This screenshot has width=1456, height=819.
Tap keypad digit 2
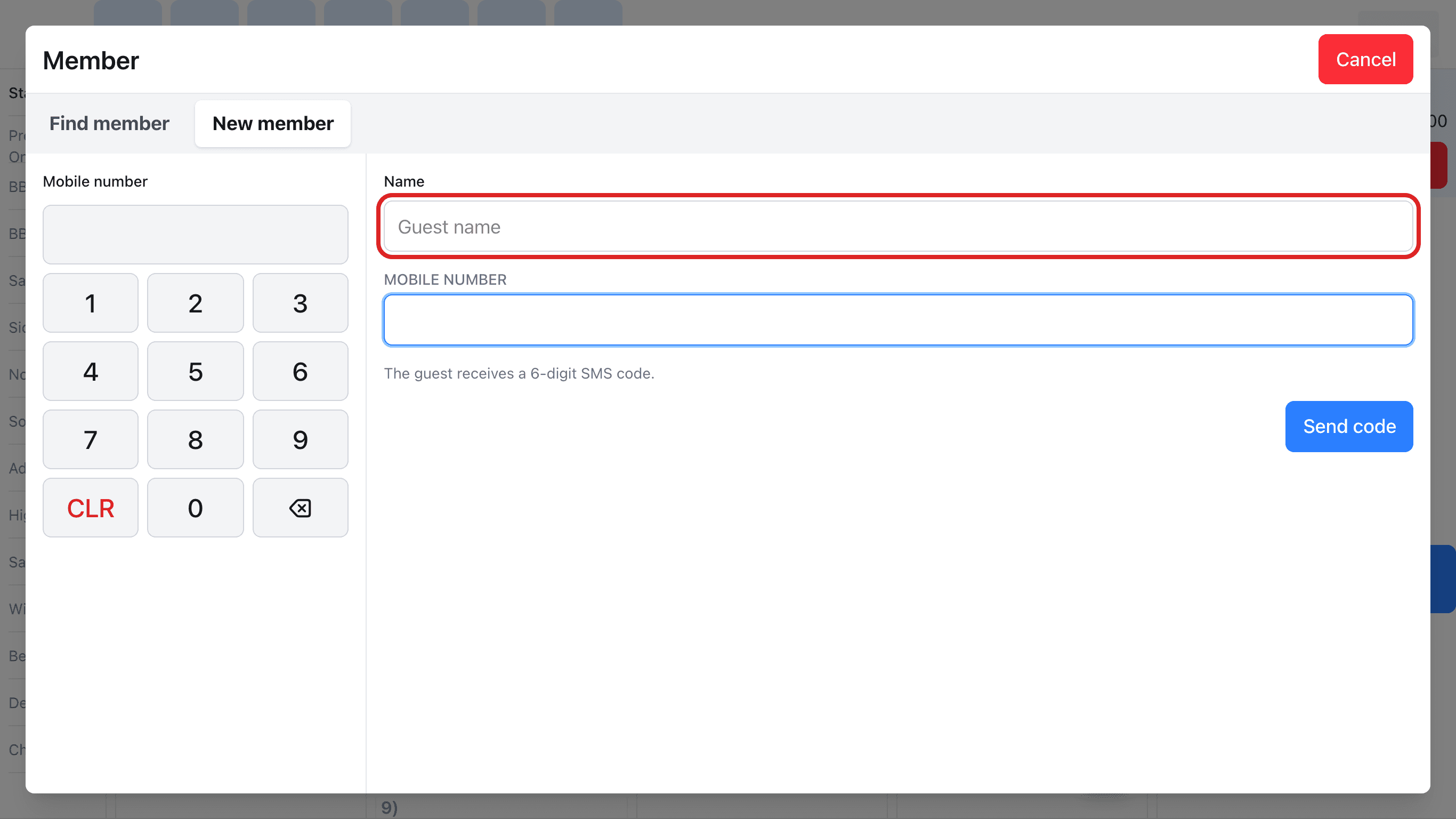pyautogui.click(x=195, y=303)
